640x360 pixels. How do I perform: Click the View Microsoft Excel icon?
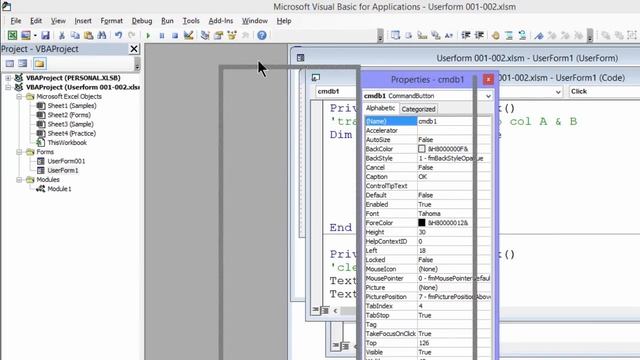pyautogui.click(x=12, y=36)
